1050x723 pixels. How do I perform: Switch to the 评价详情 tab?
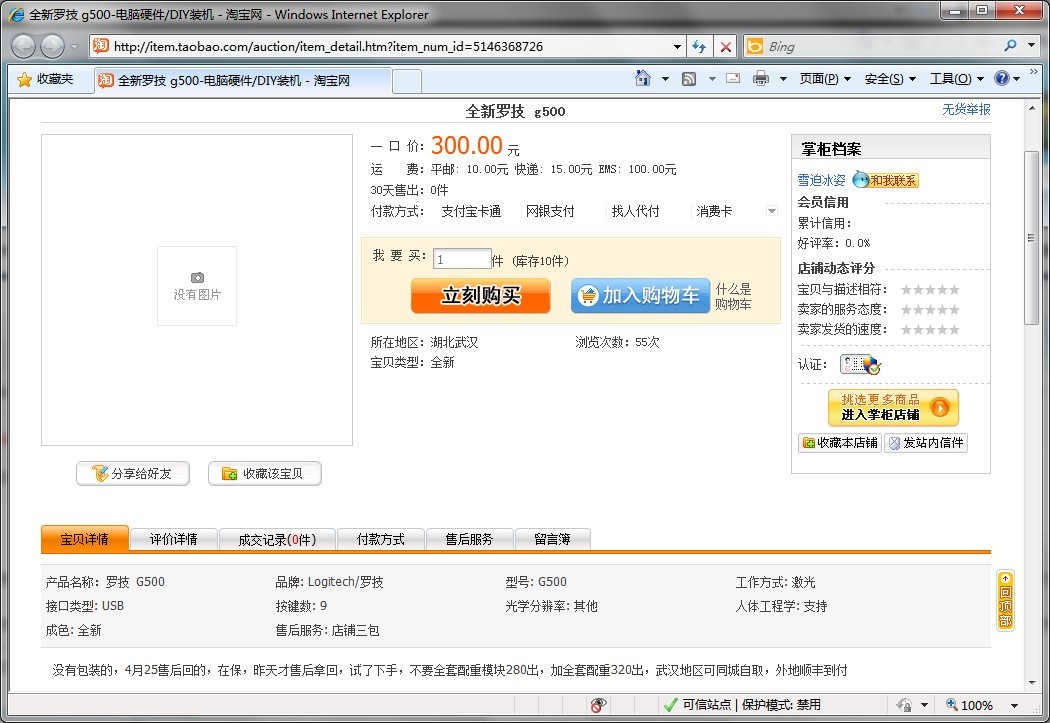click(x=173, y=539)
